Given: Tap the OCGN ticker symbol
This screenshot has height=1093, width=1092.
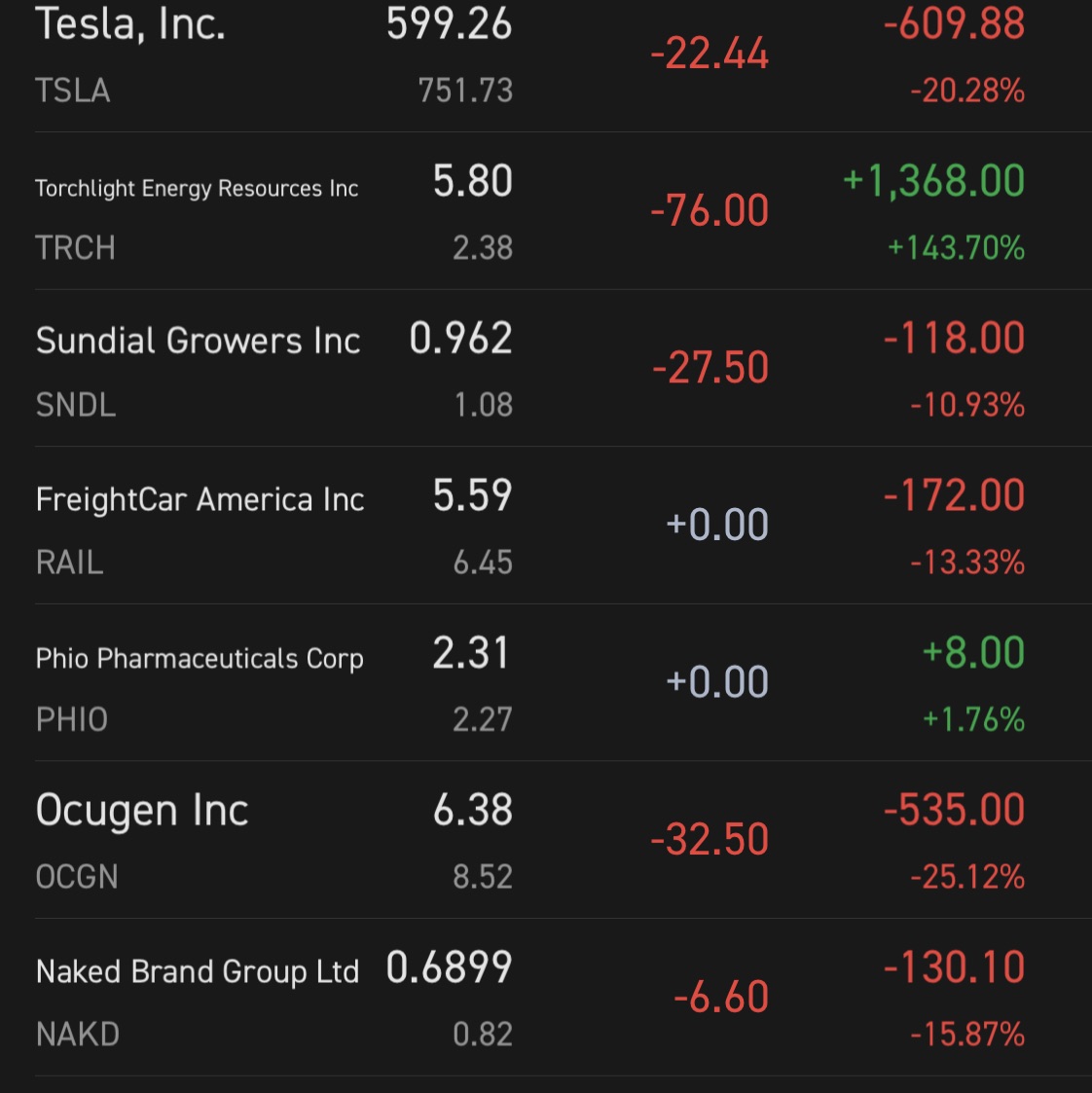Looking at the screenshot, I should tap(77, 877).
